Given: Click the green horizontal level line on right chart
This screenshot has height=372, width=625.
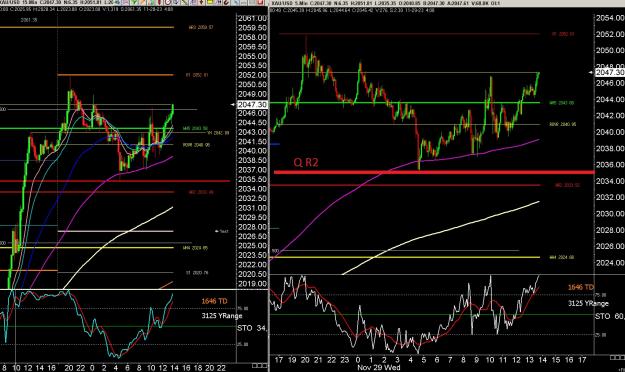Looking at the screenshot, I should 405,103.
